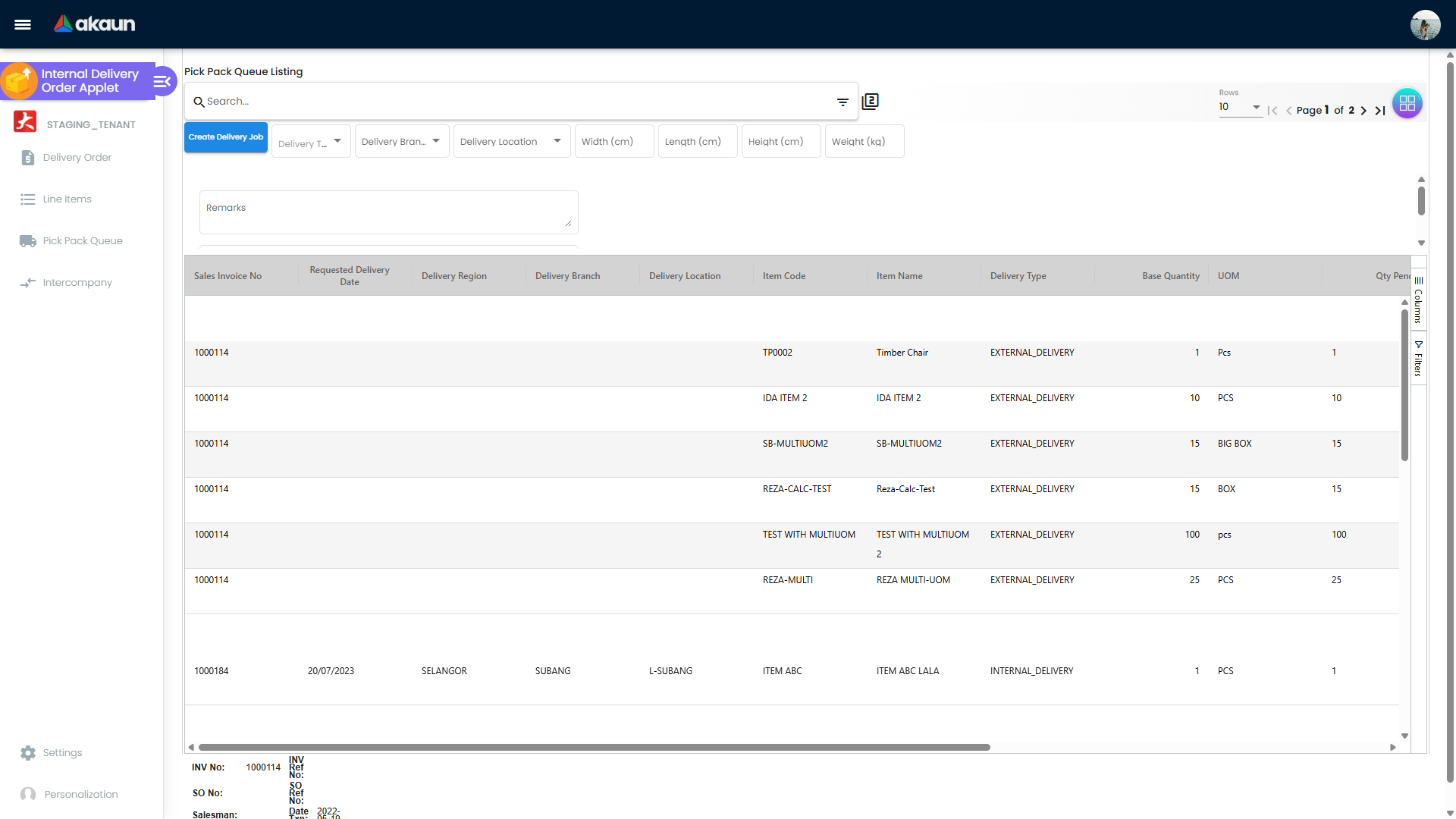Viewport: 1456px width, 819px height.
Task: Select the IDA ITEM 2 item code cell
Action: pos(785,398)
